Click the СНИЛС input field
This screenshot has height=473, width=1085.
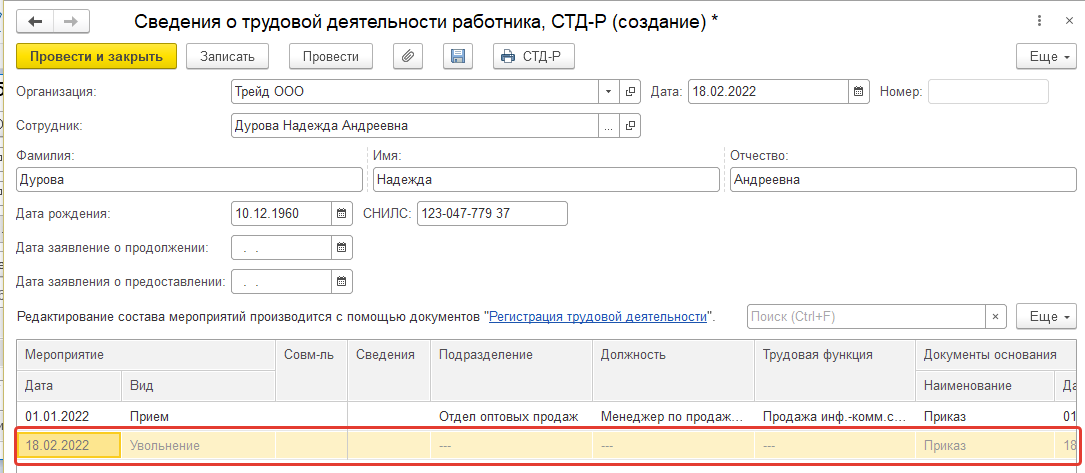pos(491,214)
